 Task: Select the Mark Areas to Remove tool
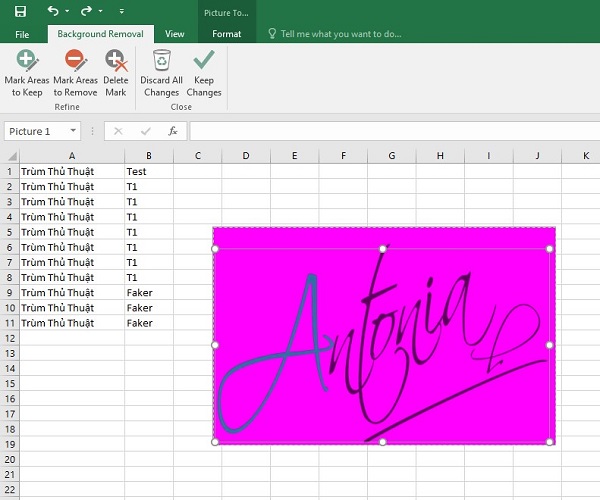click(x=75, y=74)
